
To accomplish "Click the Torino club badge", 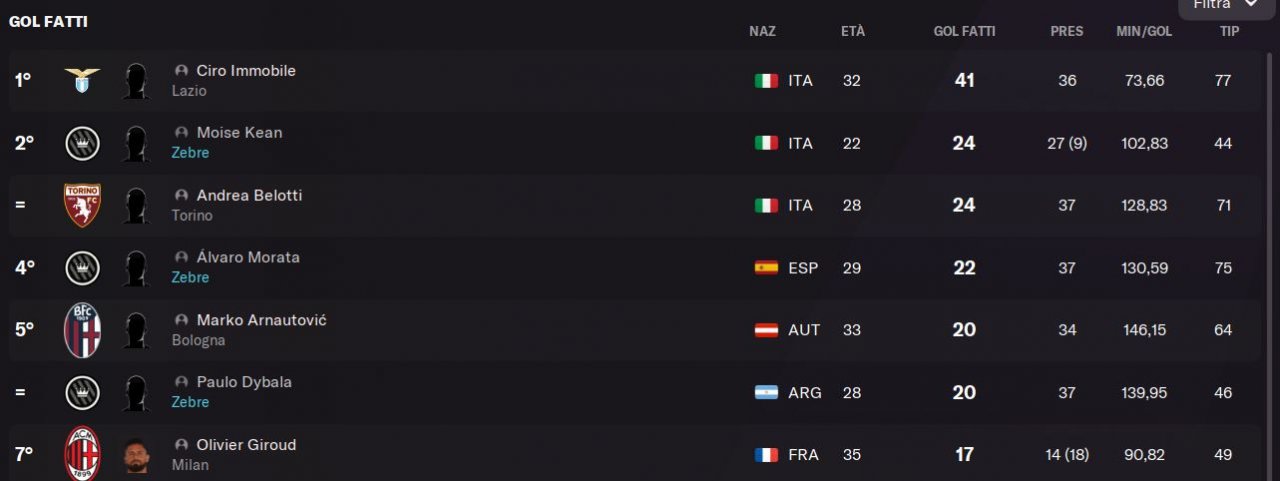I will (82, 205).
